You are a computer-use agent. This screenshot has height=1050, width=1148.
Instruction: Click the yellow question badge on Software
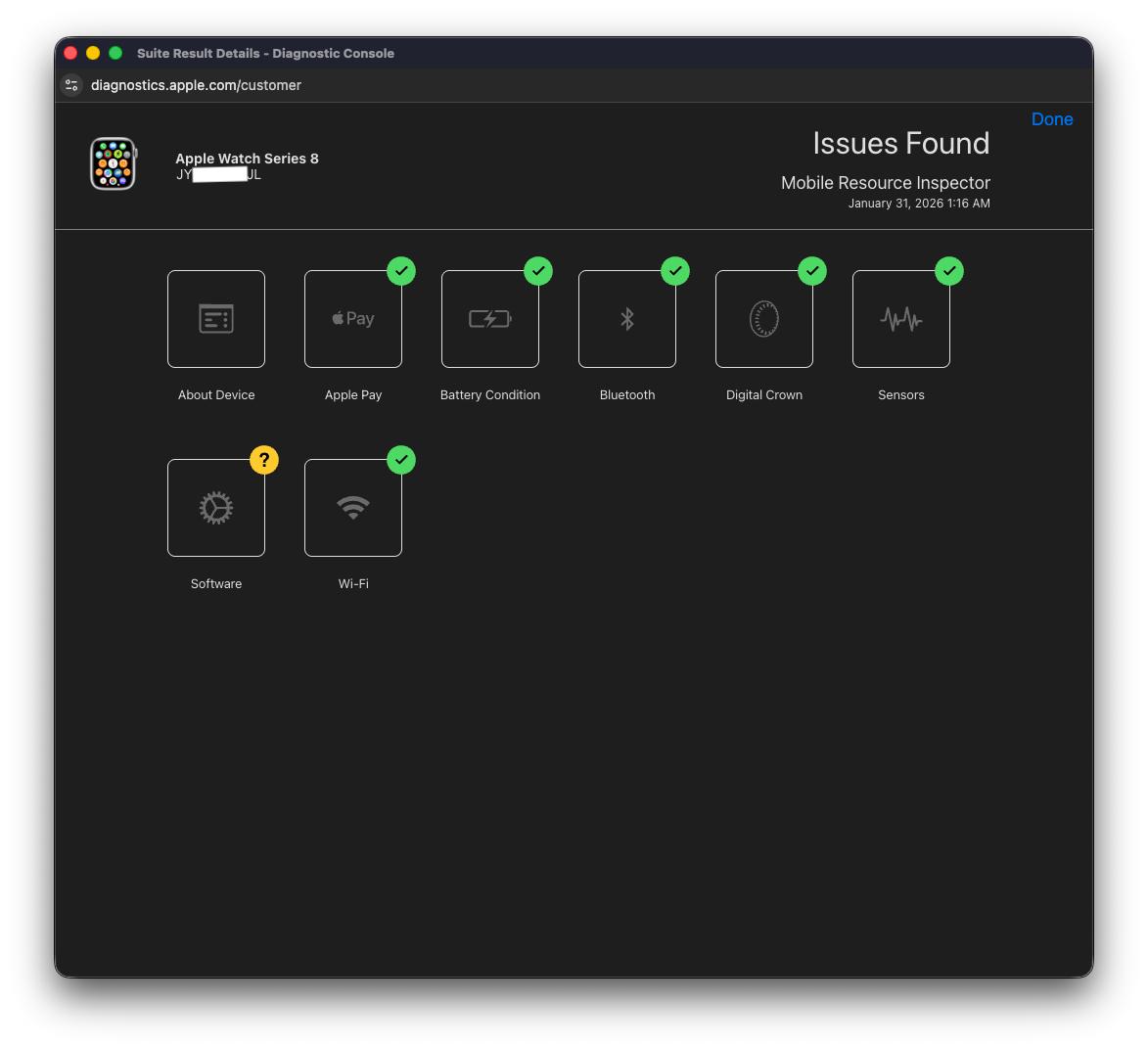coord(264,460)
